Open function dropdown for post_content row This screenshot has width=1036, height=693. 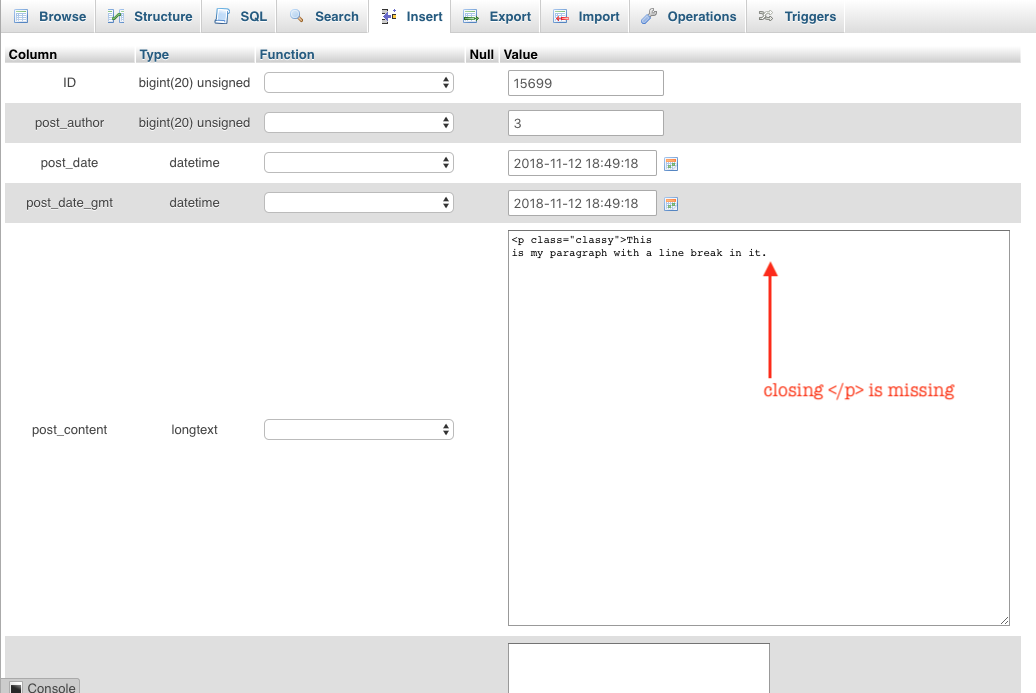pyautogui.click(x=359, y=429)
